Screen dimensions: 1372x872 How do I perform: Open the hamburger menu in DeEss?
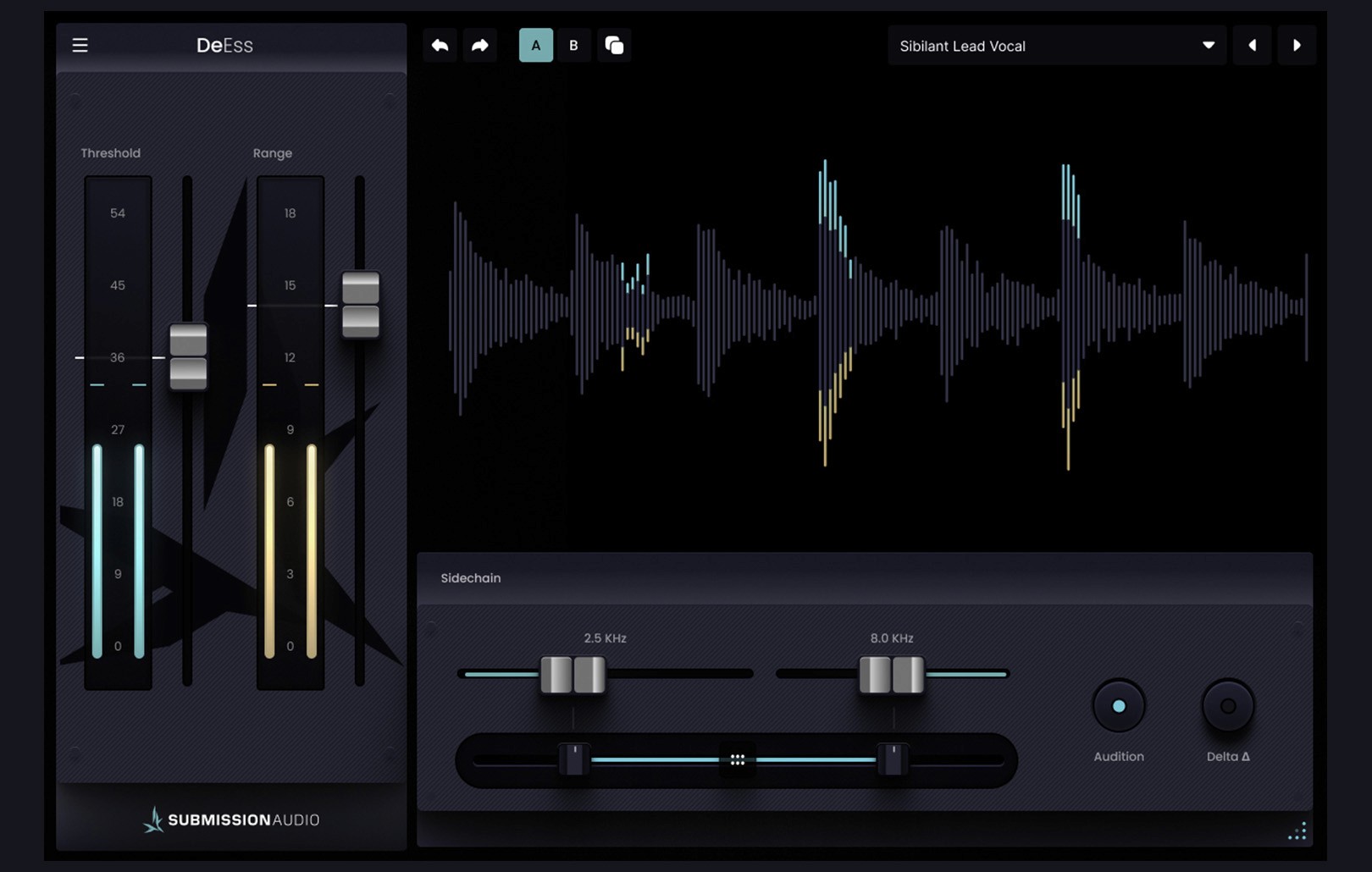click(x=80, y=45)
